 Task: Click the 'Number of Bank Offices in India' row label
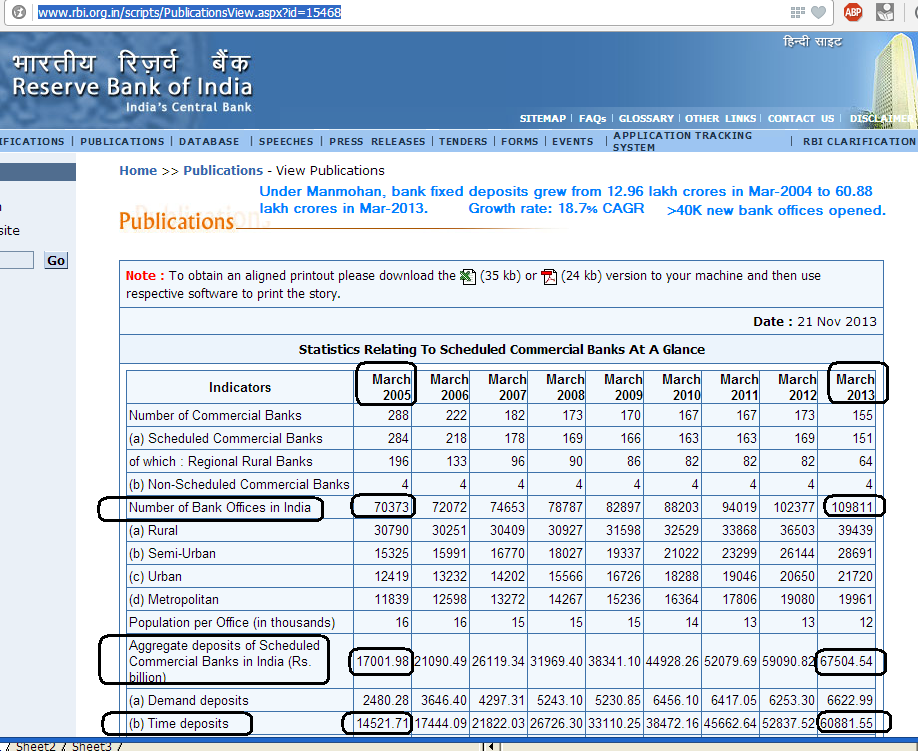click(220, 507)
